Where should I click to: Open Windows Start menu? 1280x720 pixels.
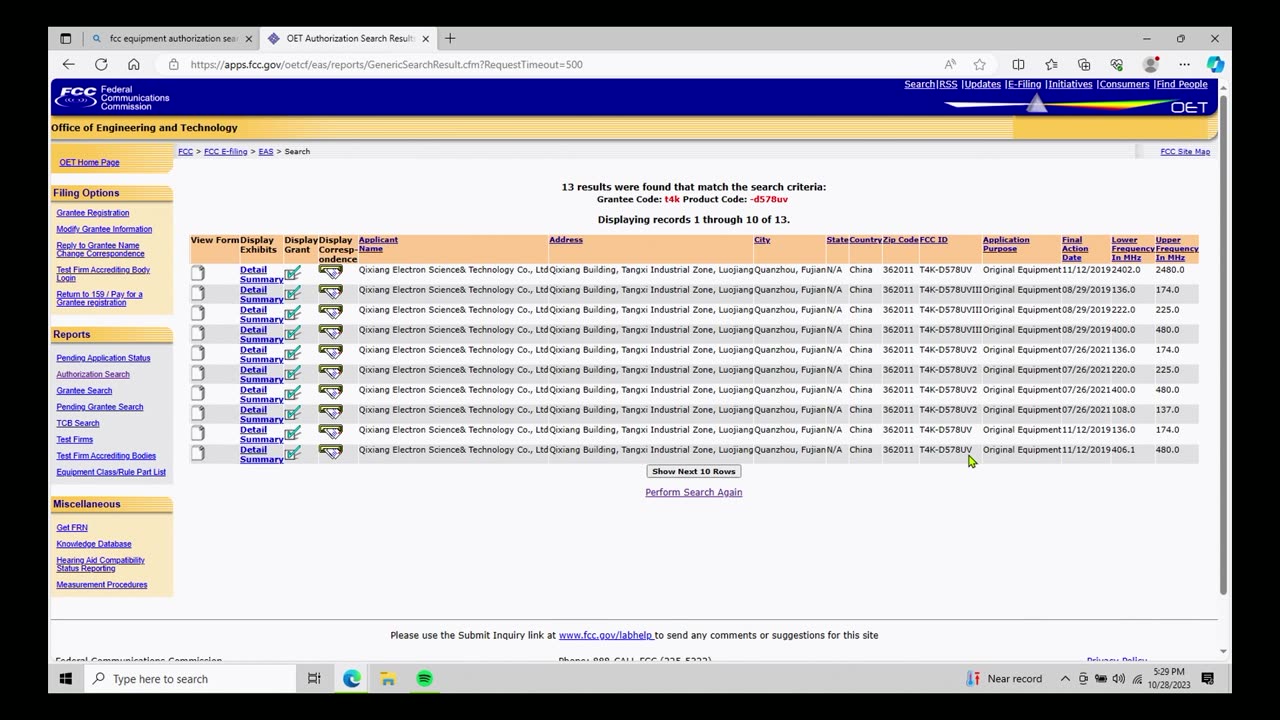click(x=66, y=678)
